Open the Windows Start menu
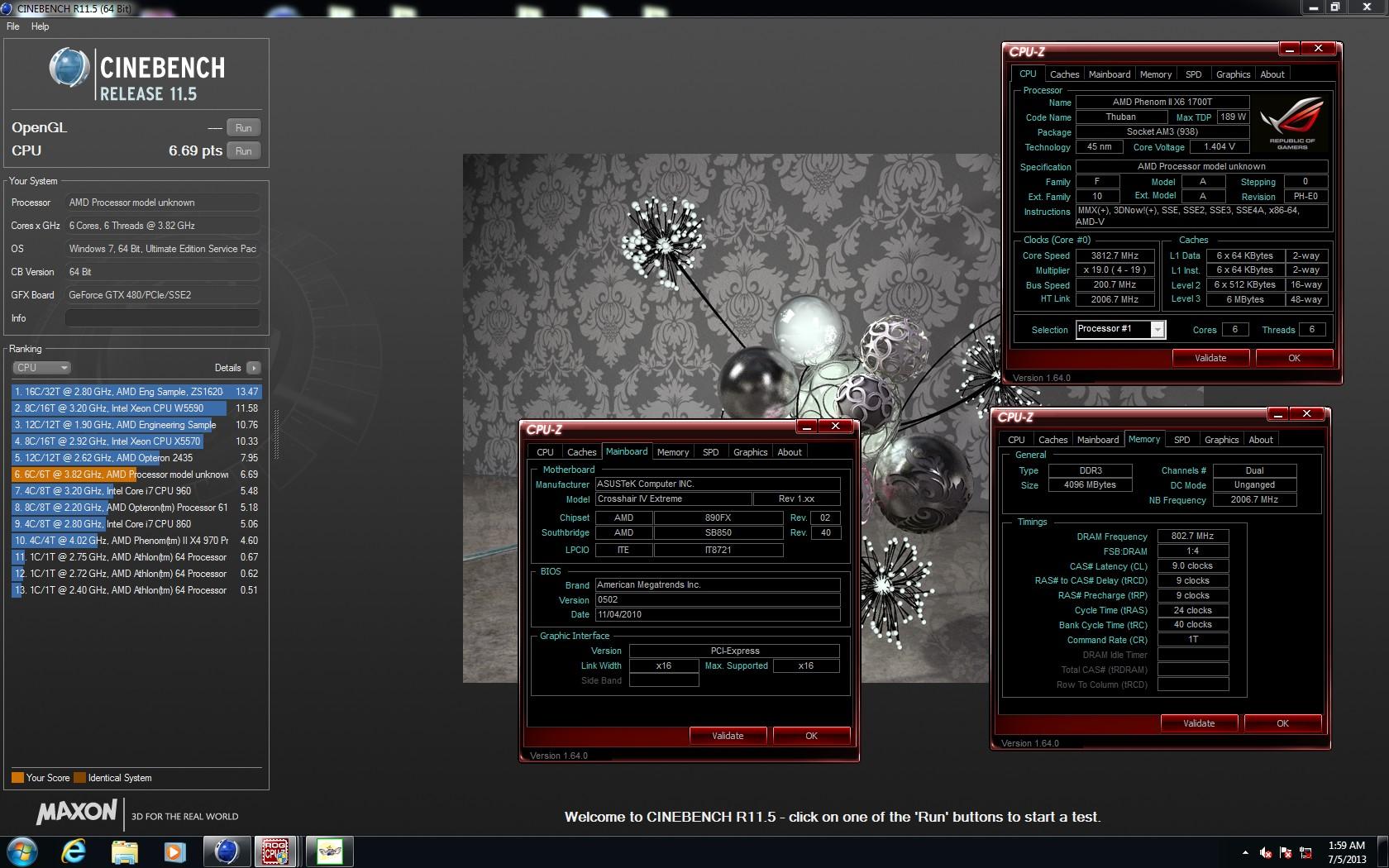 pos(21,851)
